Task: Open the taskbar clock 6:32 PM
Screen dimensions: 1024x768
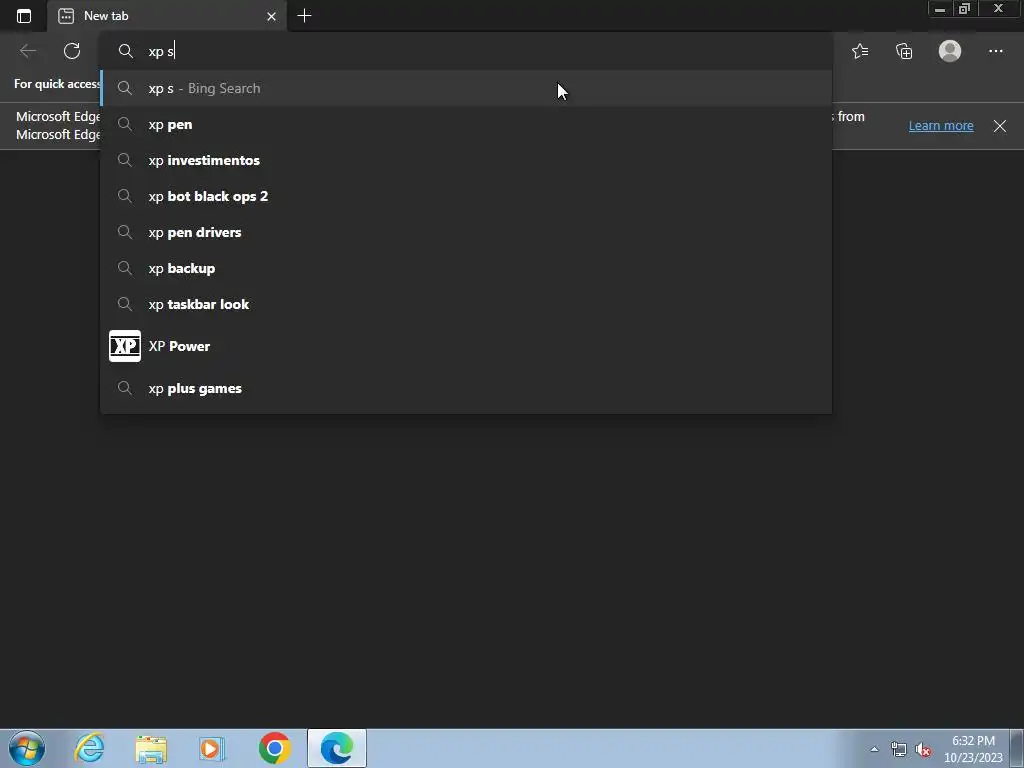Action: (973, 749)
